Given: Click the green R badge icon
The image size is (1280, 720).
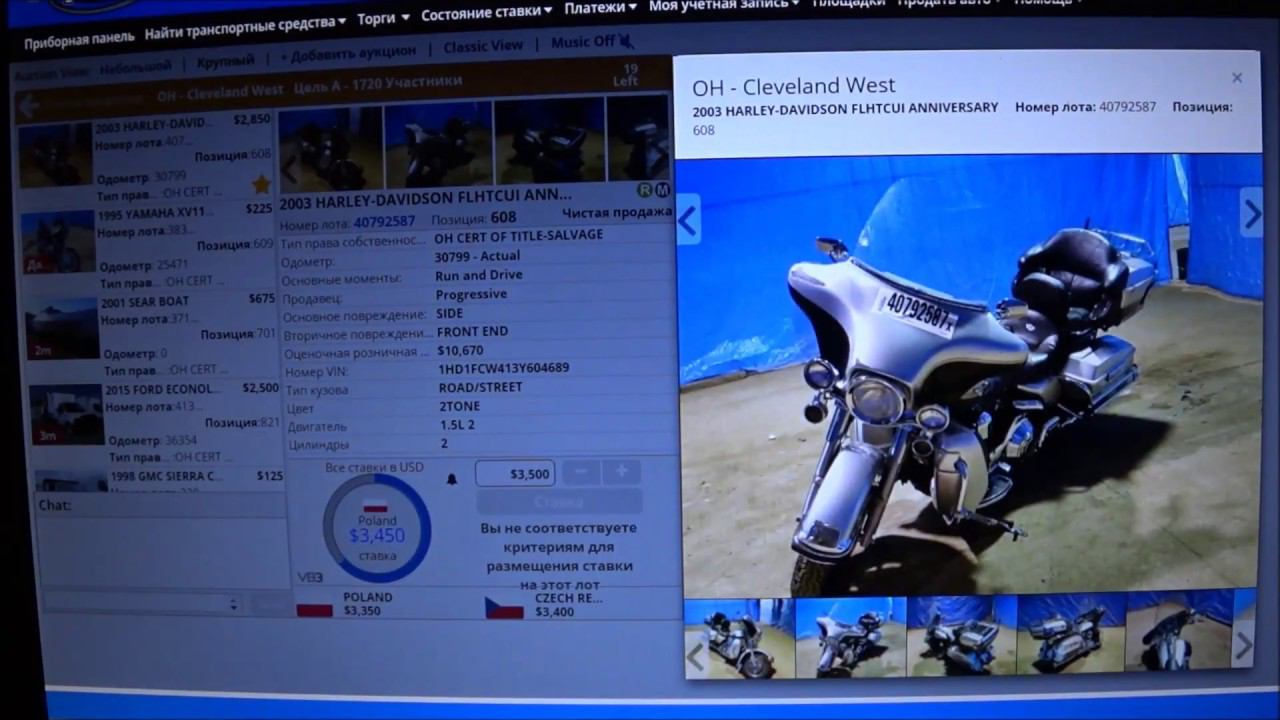Looking at the screenshot, I should click(x=645, y=189).
